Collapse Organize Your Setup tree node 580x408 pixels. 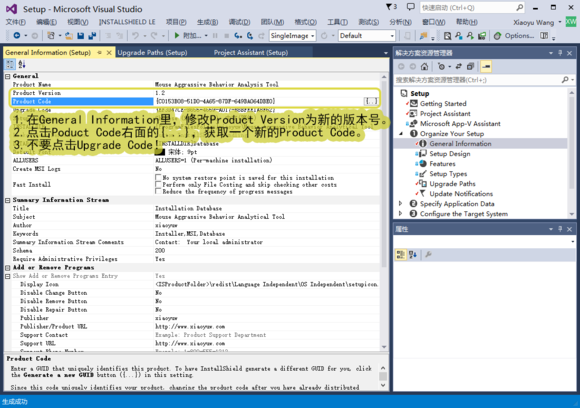(x=401, y=134)
